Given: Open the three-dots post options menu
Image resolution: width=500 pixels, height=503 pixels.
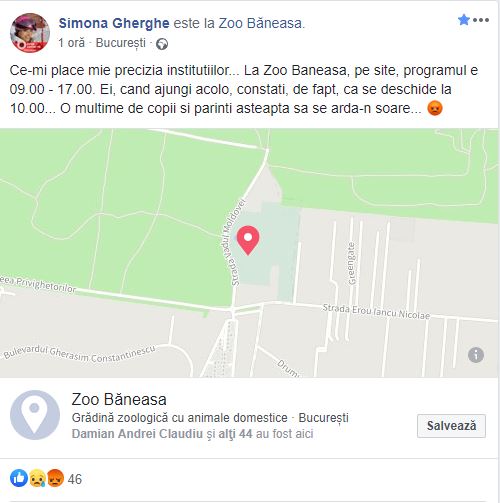Looking at the screenshot, I should (x=481, y=20).
